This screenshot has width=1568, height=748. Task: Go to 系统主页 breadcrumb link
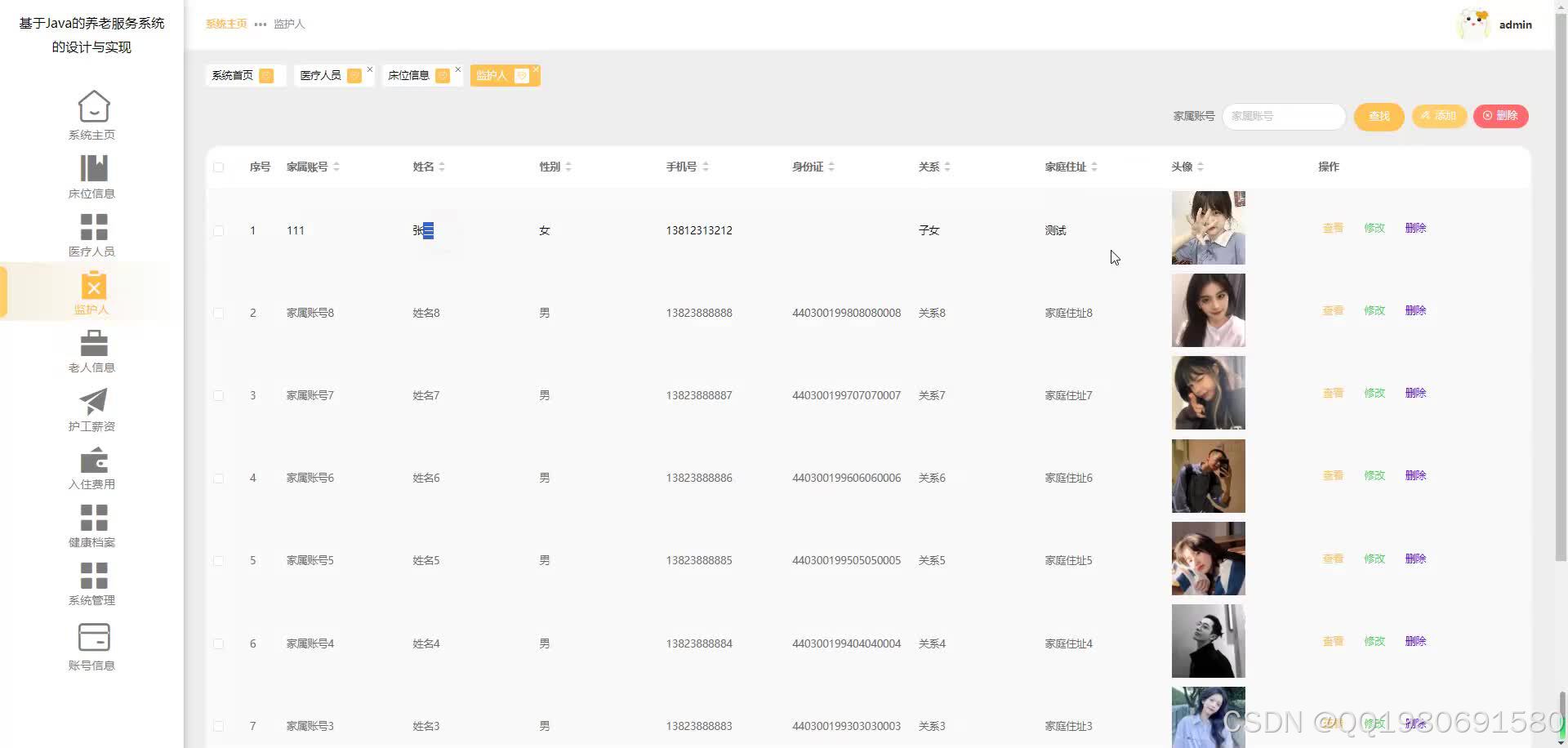click(x=226, y=24)
